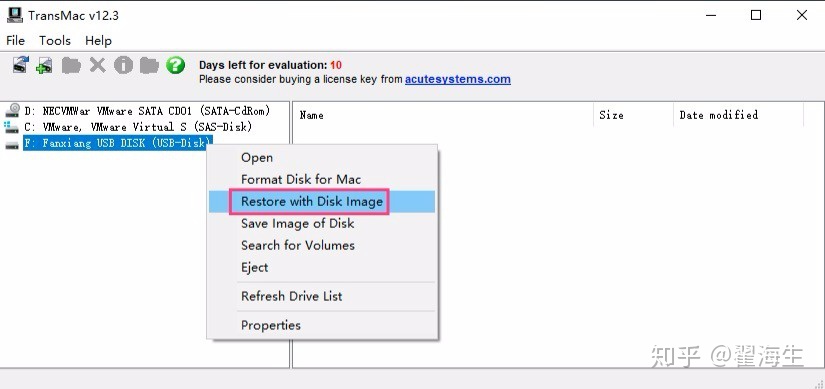Select the D: NECVMWar VMware SATA CD01 drive

pos(147,111)
